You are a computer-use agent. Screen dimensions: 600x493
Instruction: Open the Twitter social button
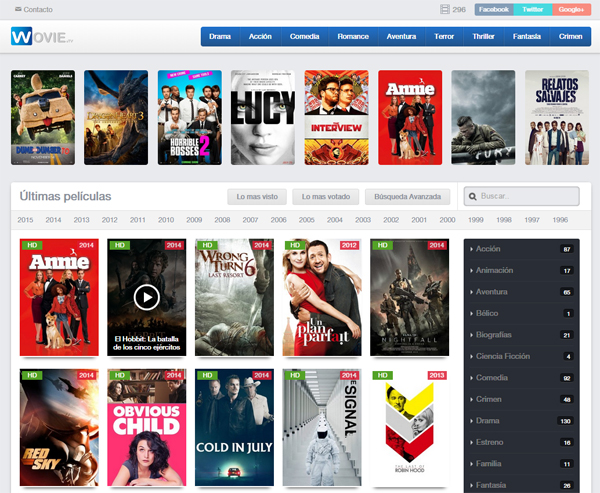point(532,9)
